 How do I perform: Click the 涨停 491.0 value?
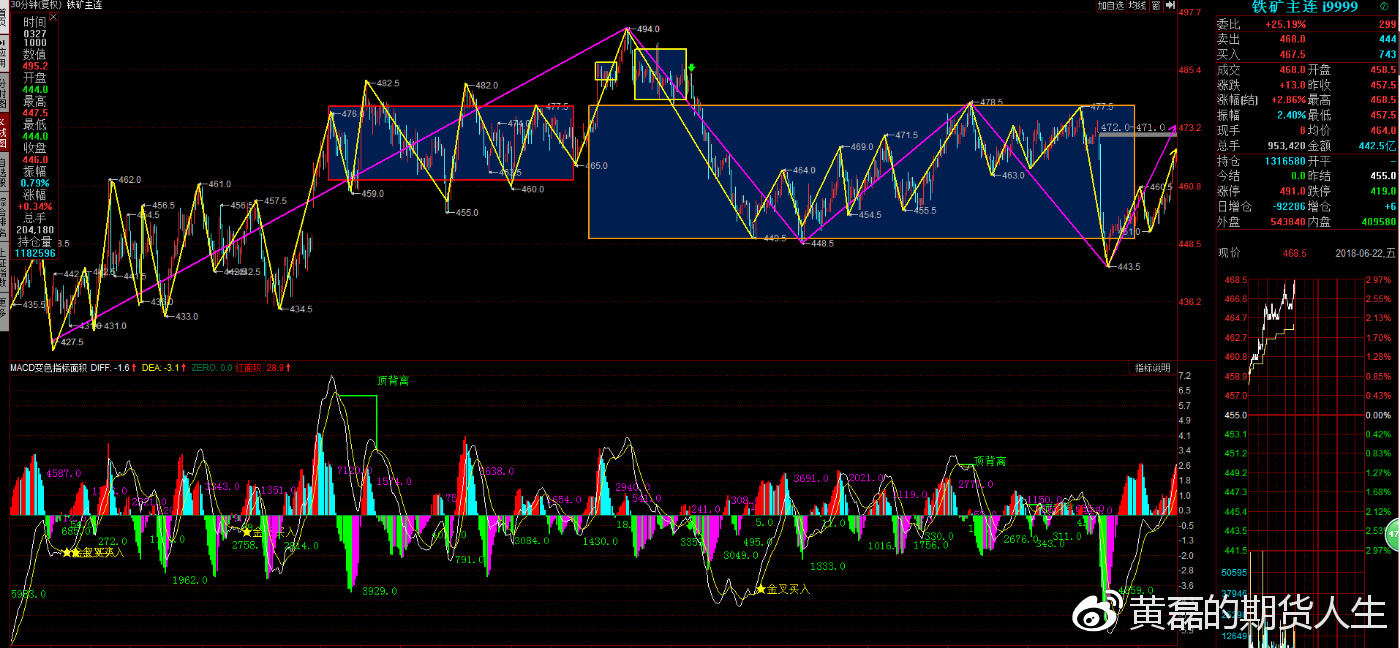click(1292, 190)
